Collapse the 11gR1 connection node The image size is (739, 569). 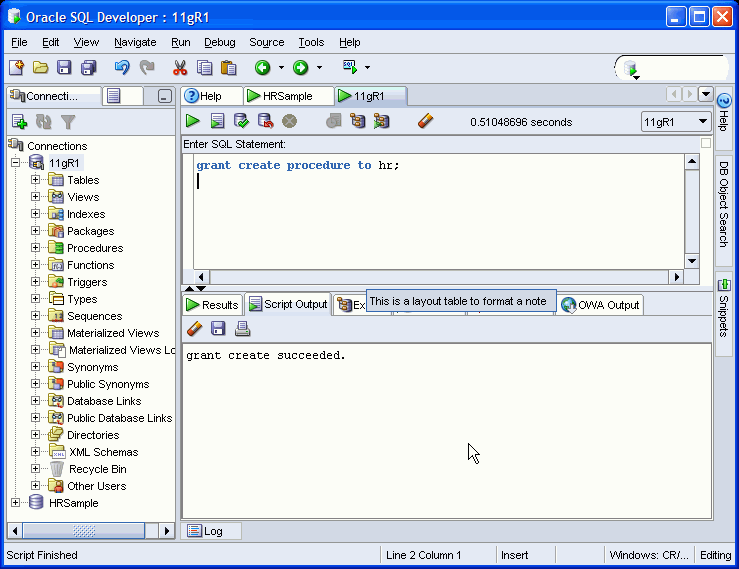[x=15, y=163]
